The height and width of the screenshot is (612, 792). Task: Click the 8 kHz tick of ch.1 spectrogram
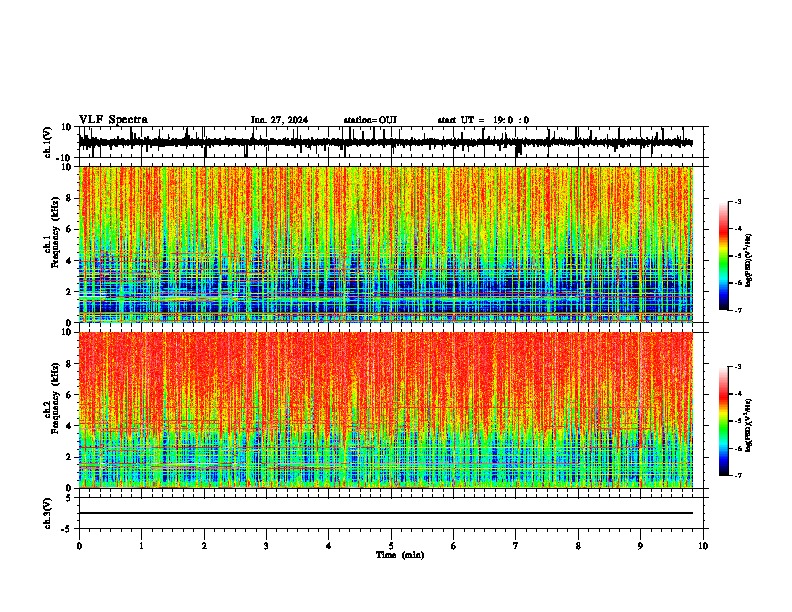tap(70, 198)
